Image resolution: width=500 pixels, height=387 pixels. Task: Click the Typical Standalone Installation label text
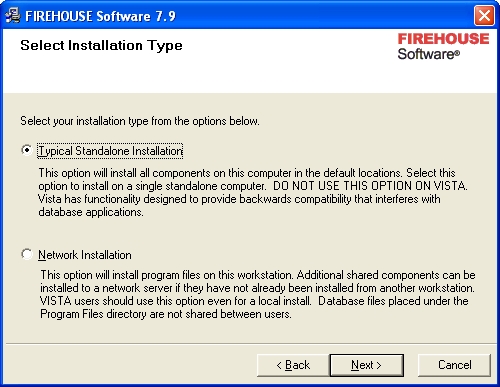click(110, 151)
